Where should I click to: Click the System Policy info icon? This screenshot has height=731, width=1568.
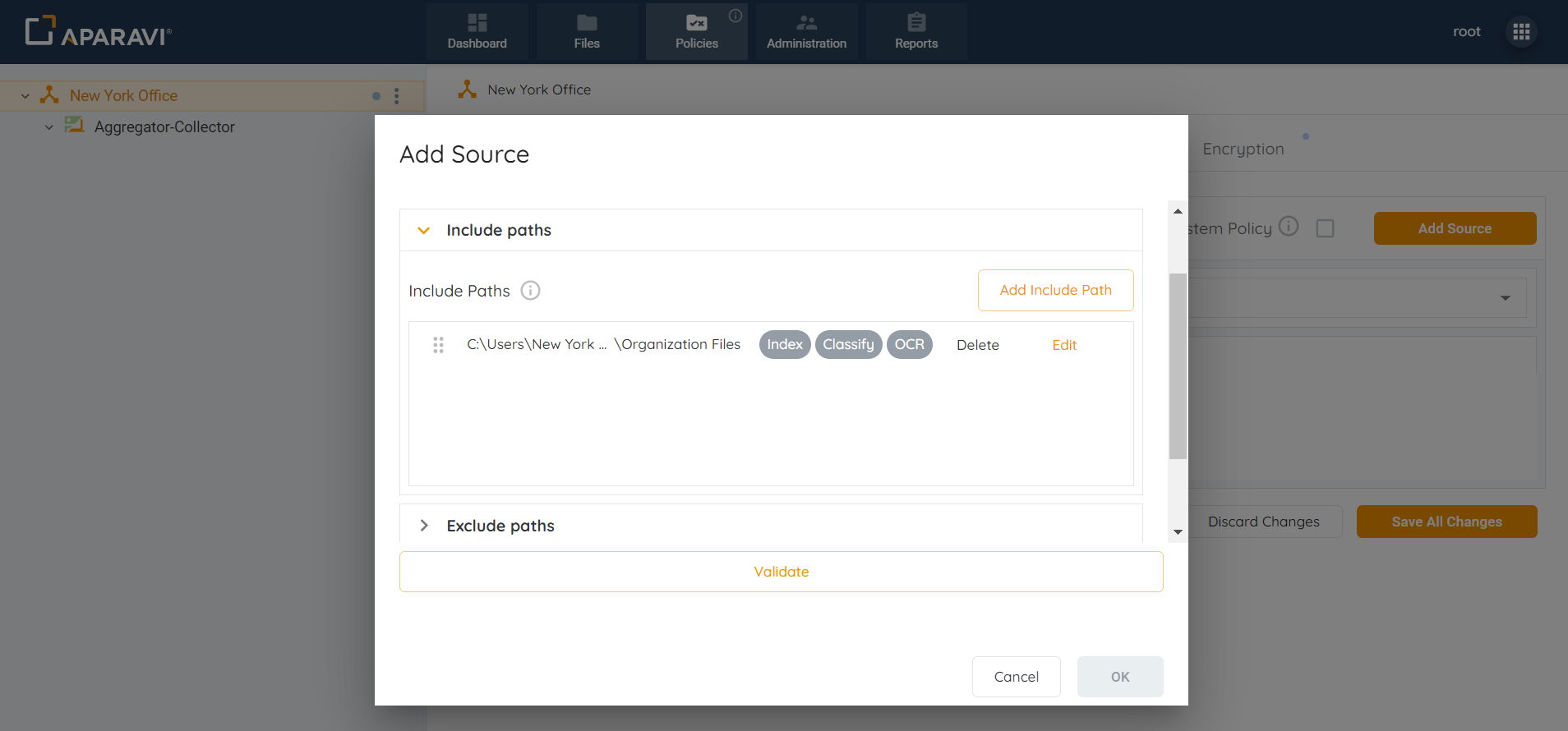(x=1289, y=227)
